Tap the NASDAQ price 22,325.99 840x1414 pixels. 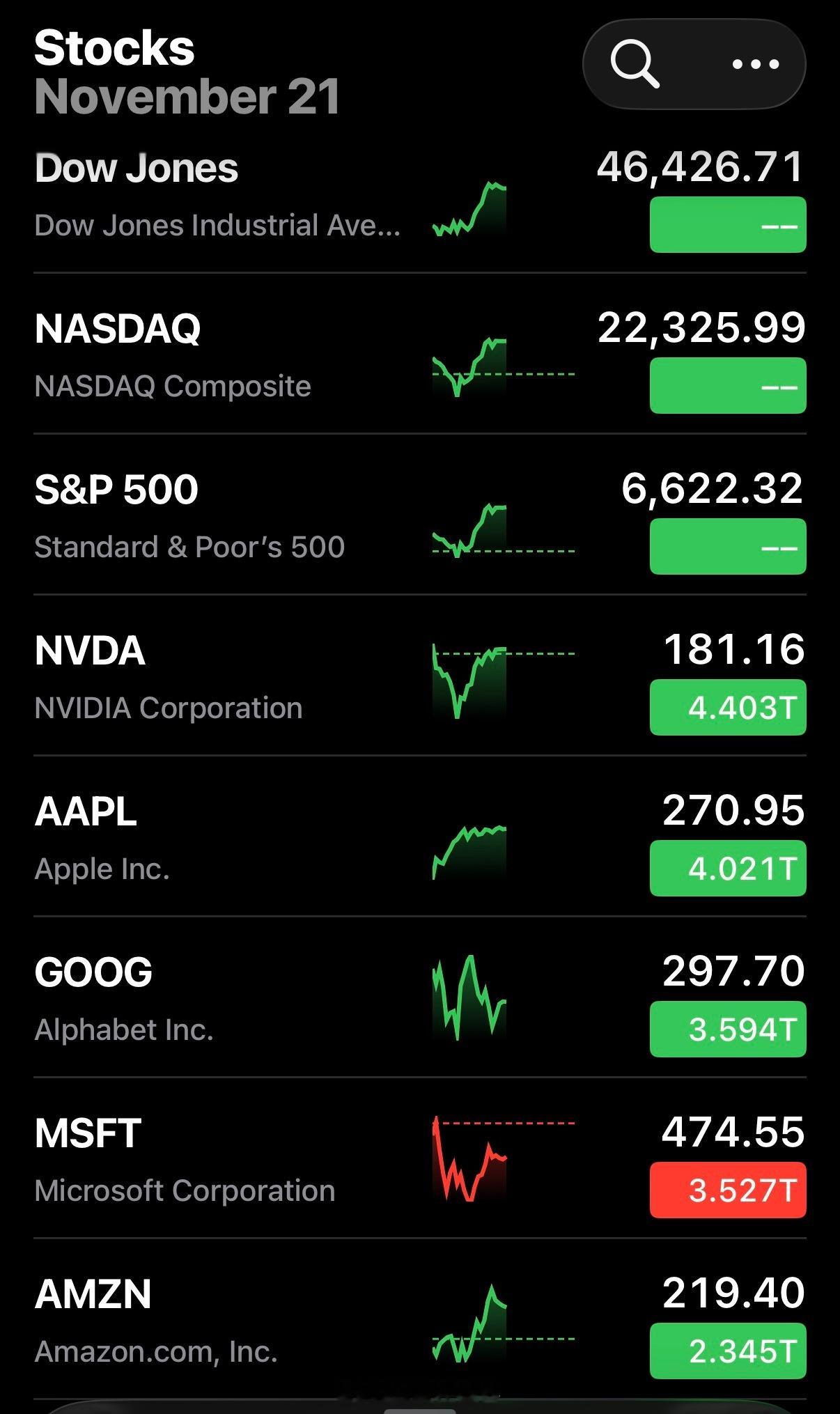tap(701, 327)
